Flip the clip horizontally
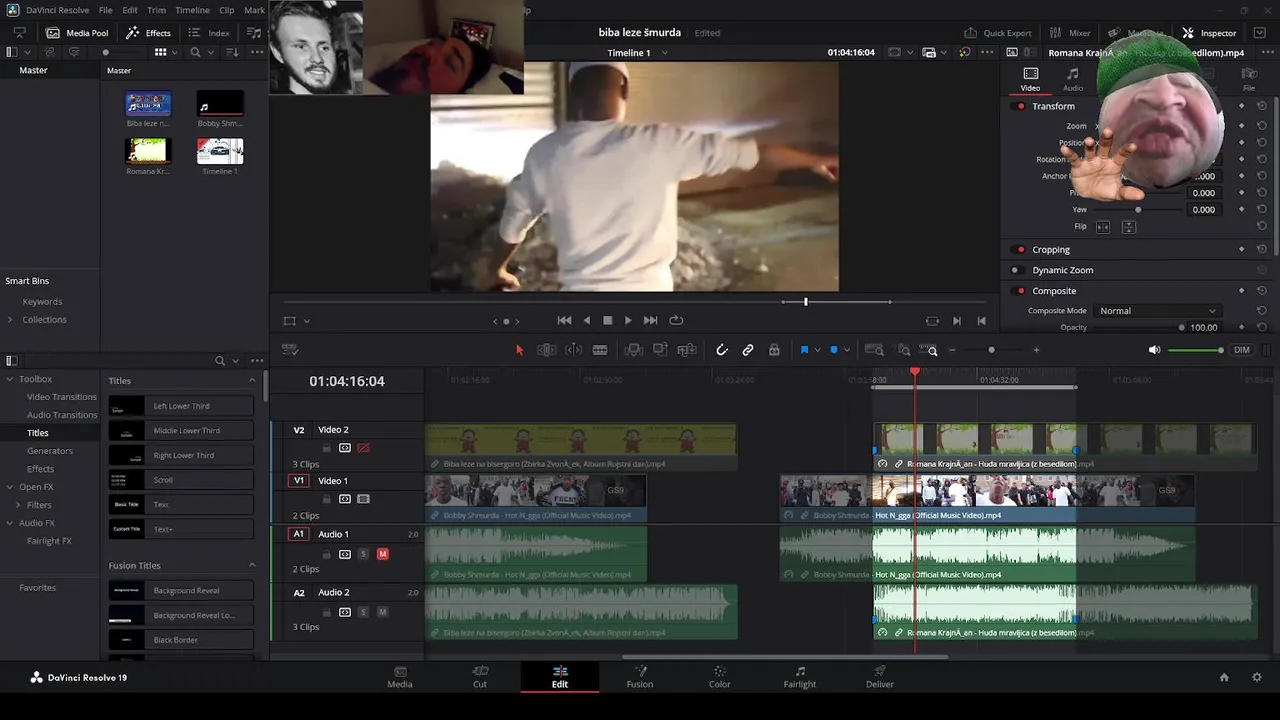Image resolution: width=1280 pixels, height=720 pixels. pyautogui.click(x=1103, y=227)
